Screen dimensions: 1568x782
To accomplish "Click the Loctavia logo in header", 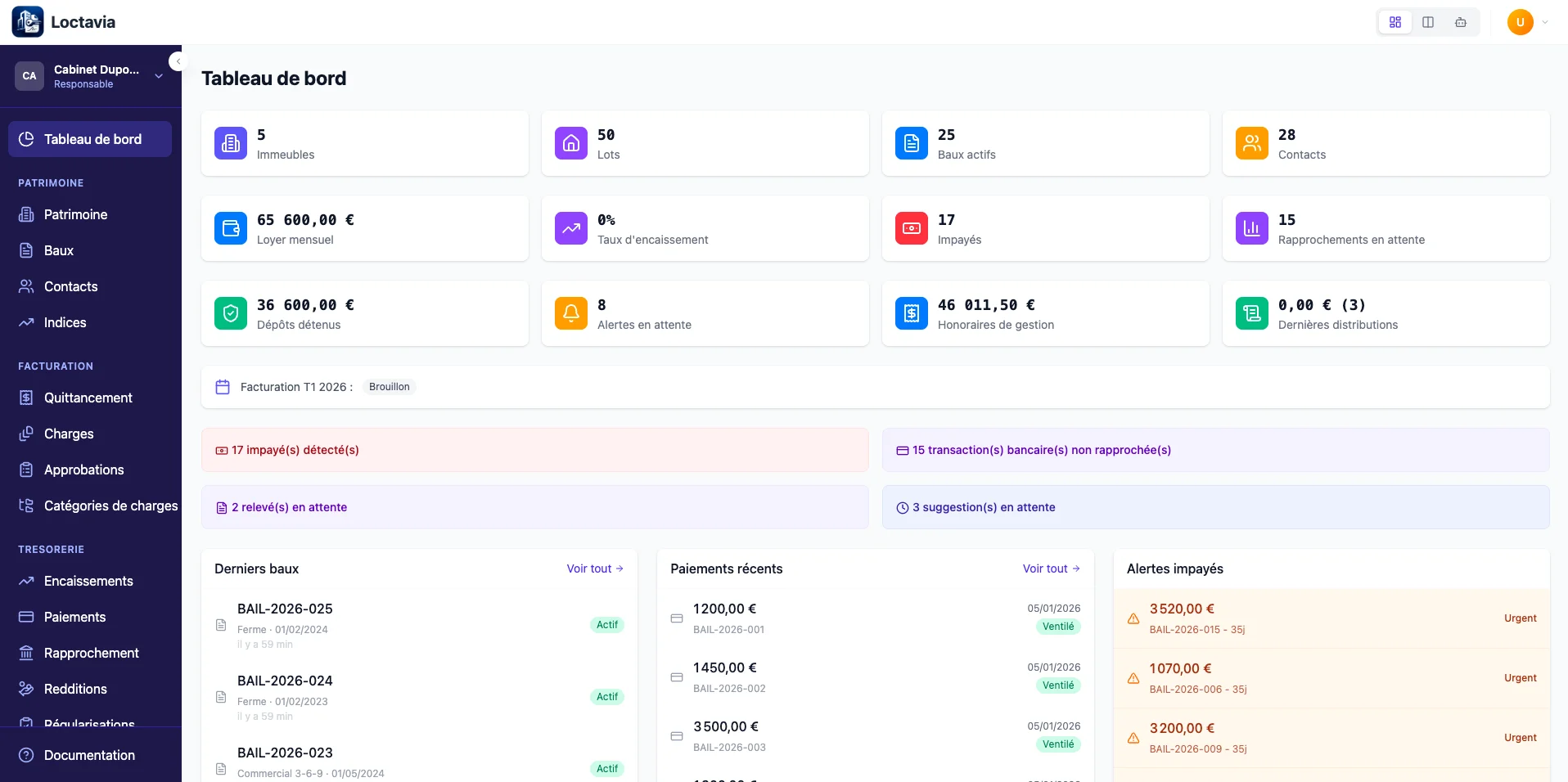I will 28,22.
